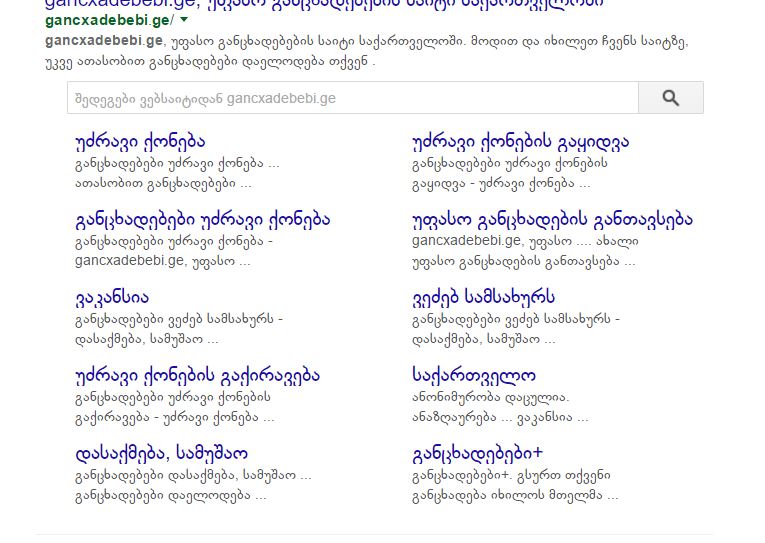Image resolution: width=765 pixels, height=543 pixels.
Task: Open sitelink 'უფასო განცხადების განთავსება'
Action: pyautogui.click(x=552, y=220)
